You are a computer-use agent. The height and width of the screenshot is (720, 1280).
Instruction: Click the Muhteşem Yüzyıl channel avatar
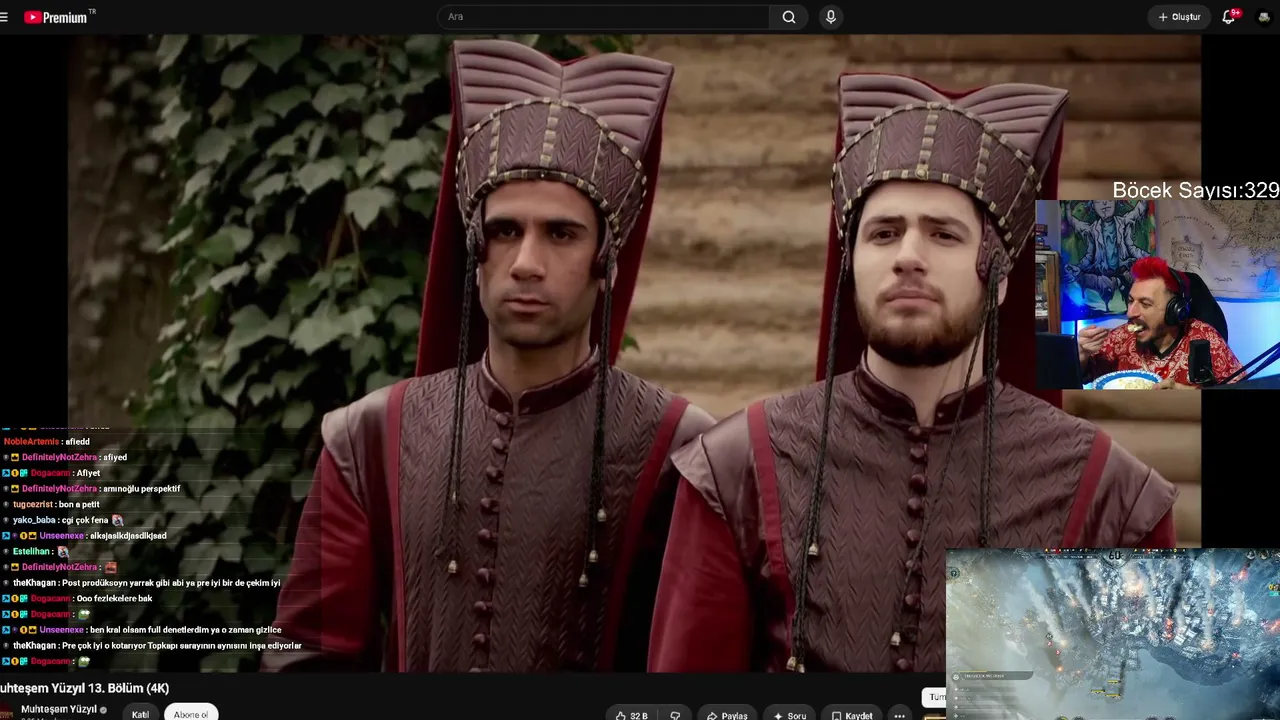click(x=5, y=712)
